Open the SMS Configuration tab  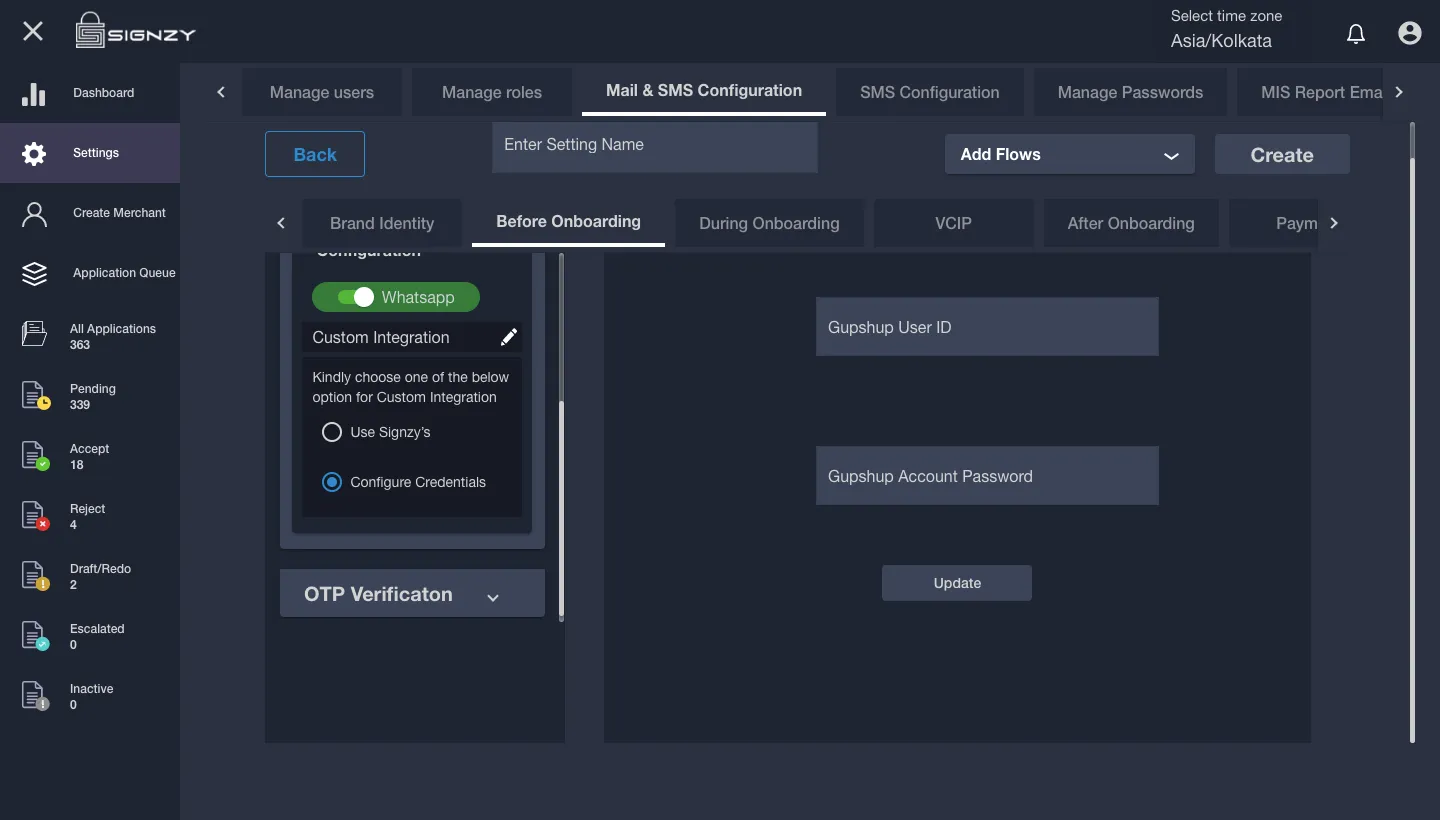tap(930, 92)
